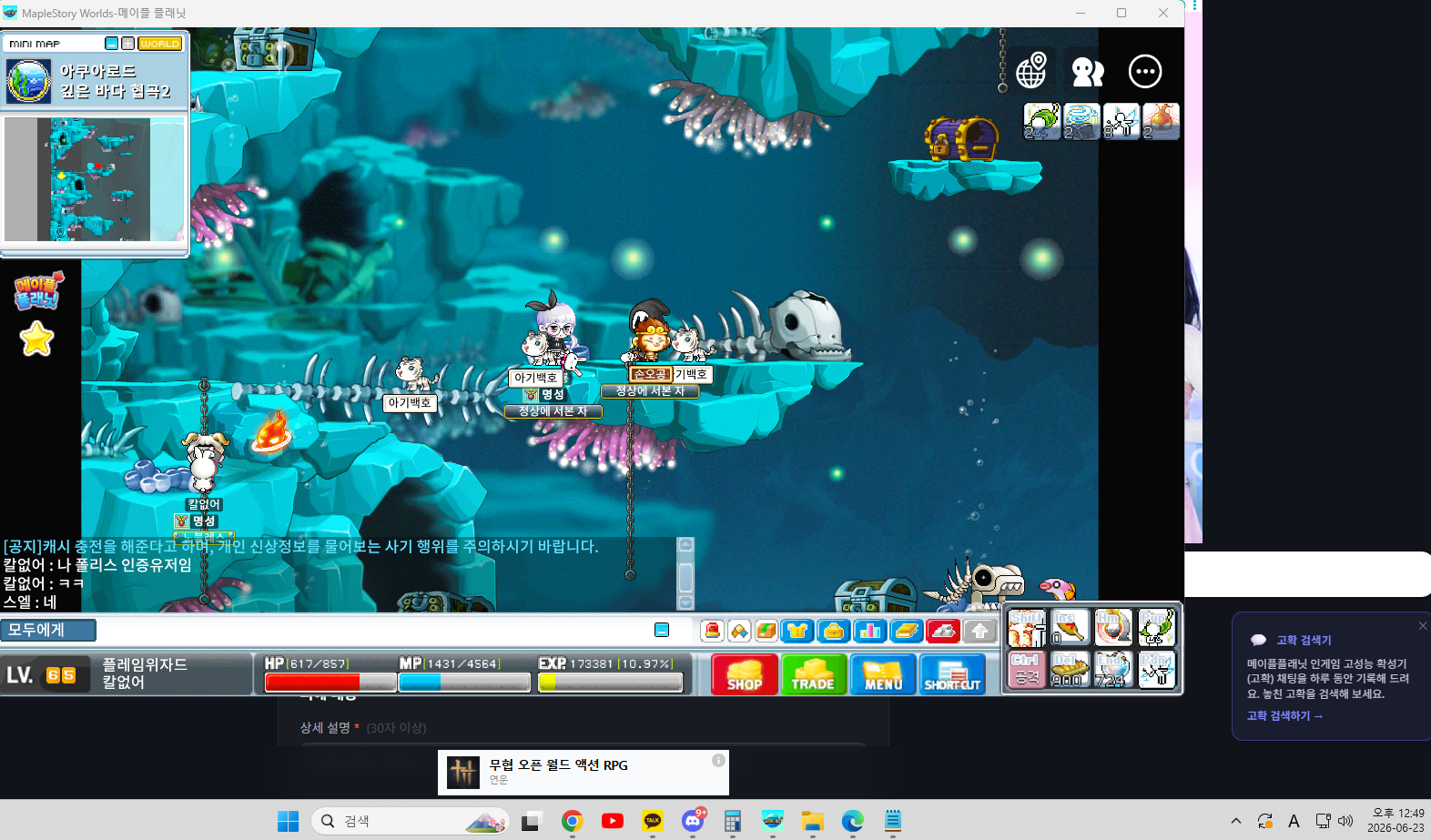This screenshot has height=840, width=1431.
Task: Use the Del slot item with 900 count
Action: (x=1070, y=670)
